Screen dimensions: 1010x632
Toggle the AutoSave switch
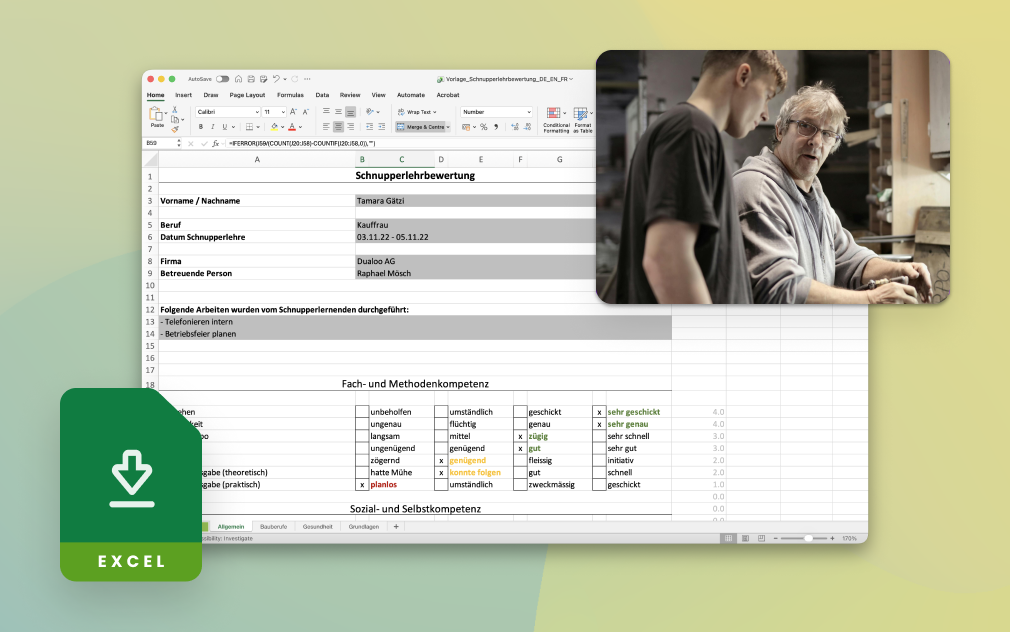(x=222, y=79)
